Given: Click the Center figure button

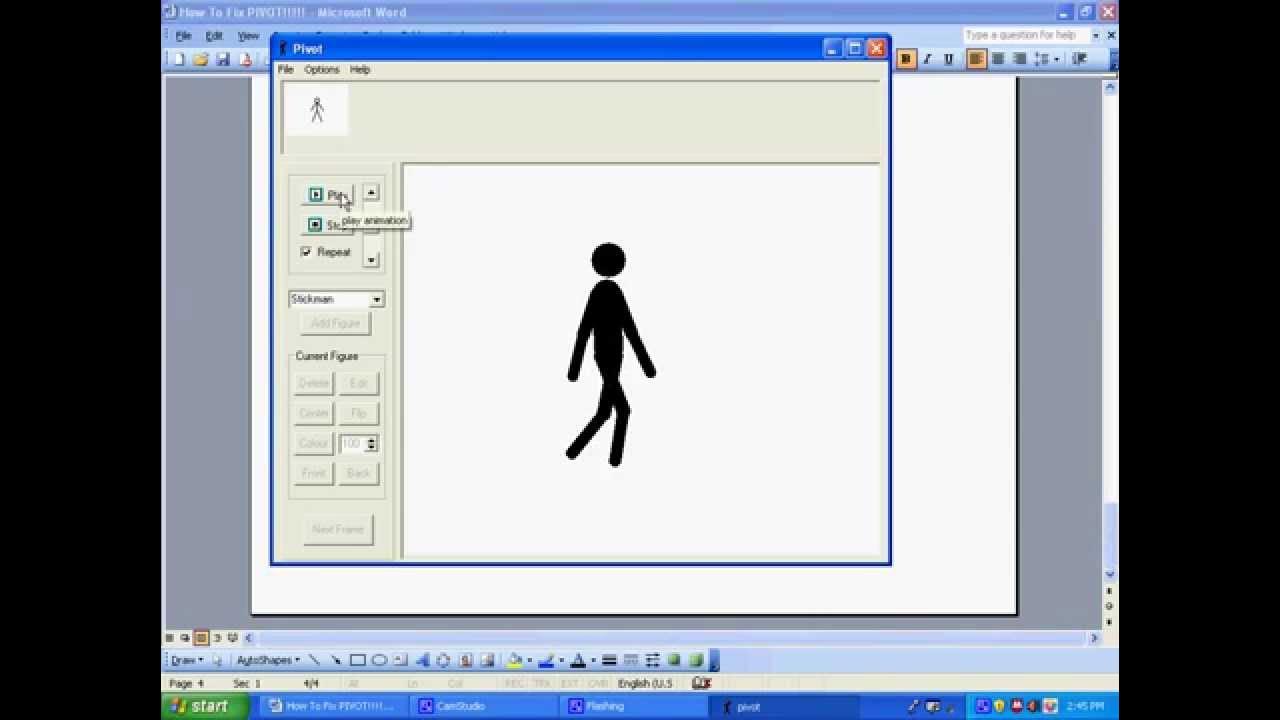Looking at the screenshot, I should (x=313, y=413).
